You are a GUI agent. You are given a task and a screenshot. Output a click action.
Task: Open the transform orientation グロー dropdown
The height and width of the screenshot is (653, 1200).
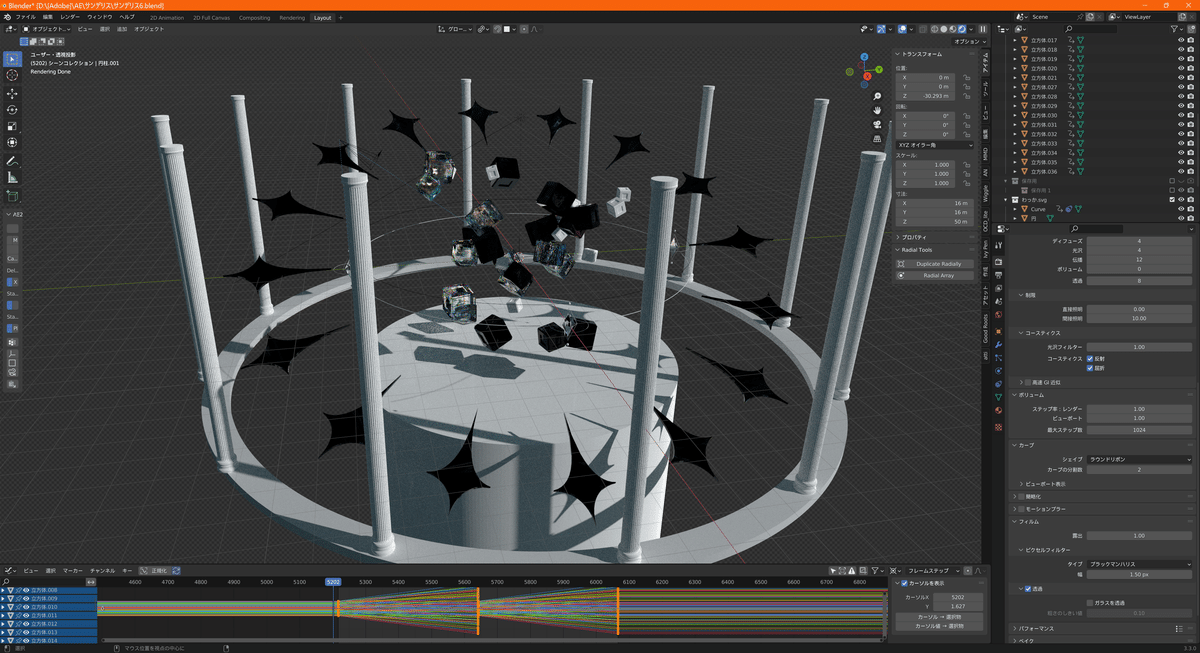(455, 29)
